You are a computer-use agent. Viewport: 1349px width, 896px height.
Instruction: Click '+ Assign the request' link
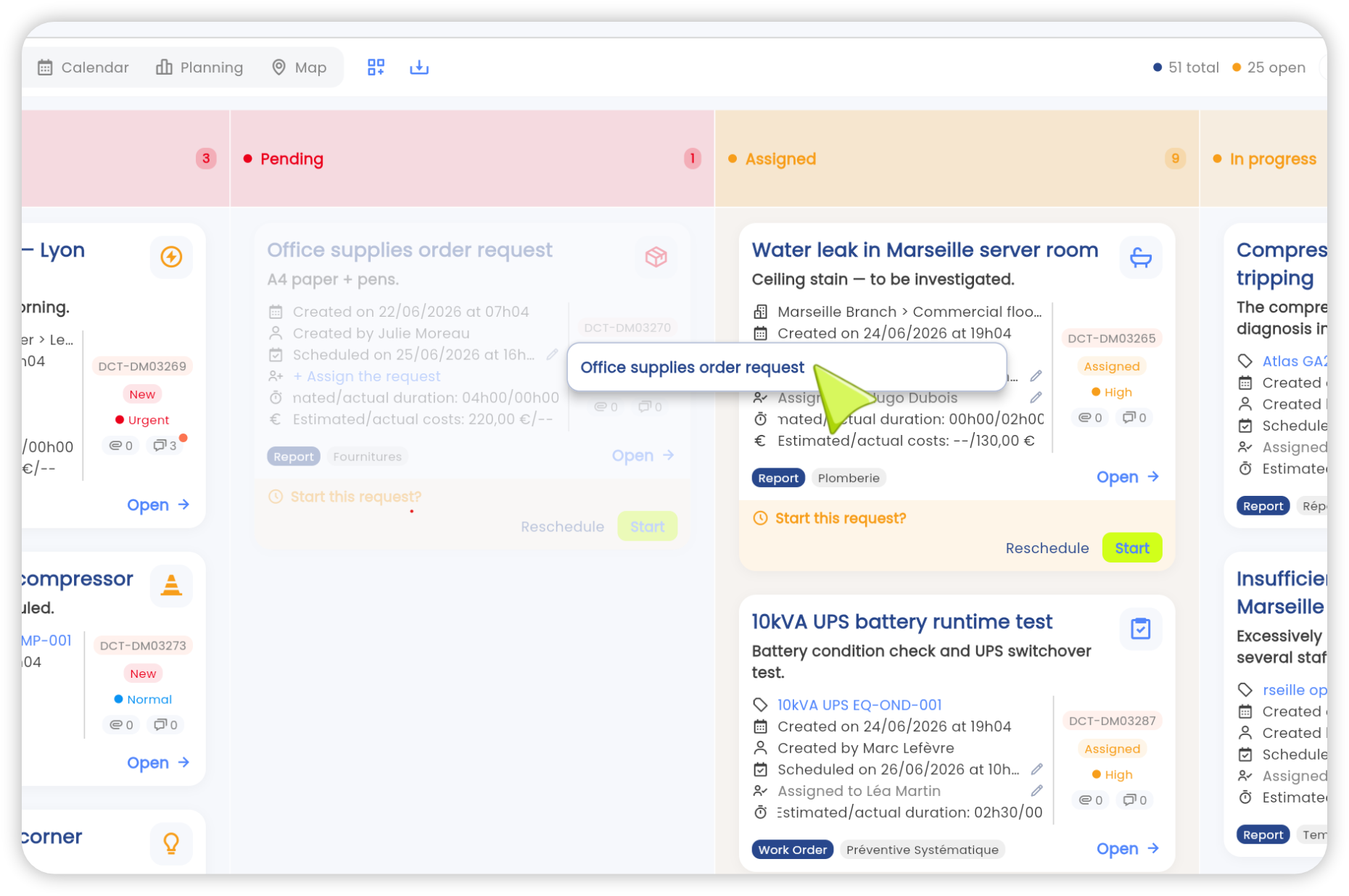tap(366, 376)
